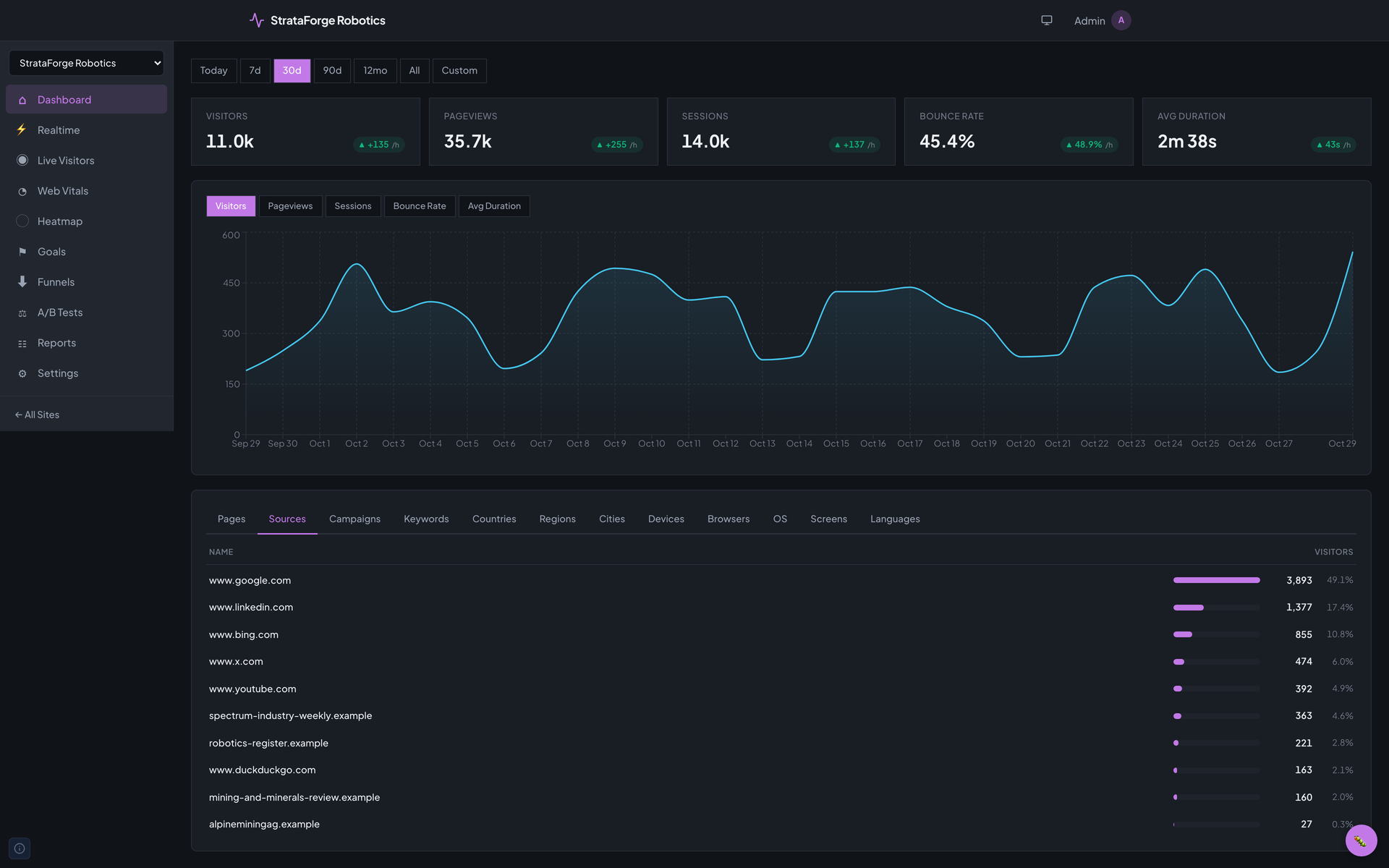Click the www.google.com visitors progress bar
This screenshot has height=868, width=1389.
pyautogui.click(x=1216, y=580)
